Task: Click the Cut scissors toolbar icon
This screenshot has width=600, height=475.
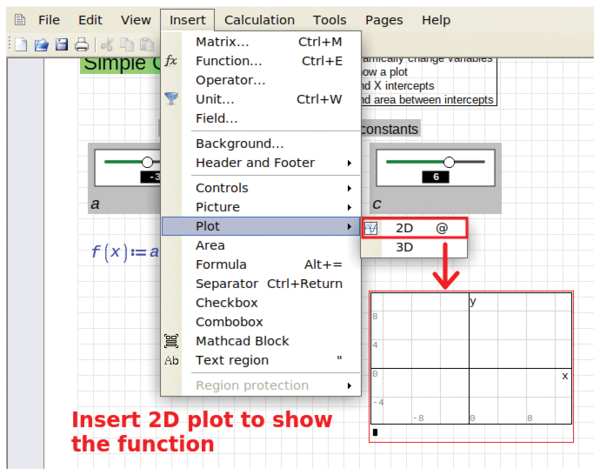Action: tap(104, 44)
